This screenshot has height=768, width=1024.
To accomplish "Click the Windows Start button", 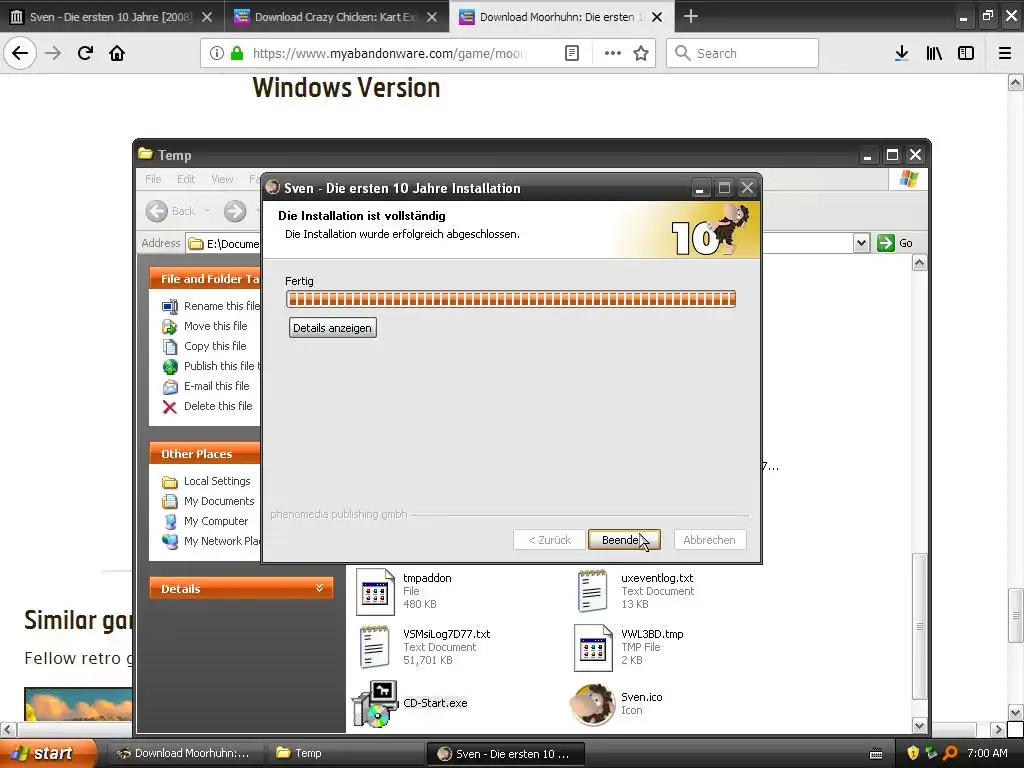I will pos(49,753).
